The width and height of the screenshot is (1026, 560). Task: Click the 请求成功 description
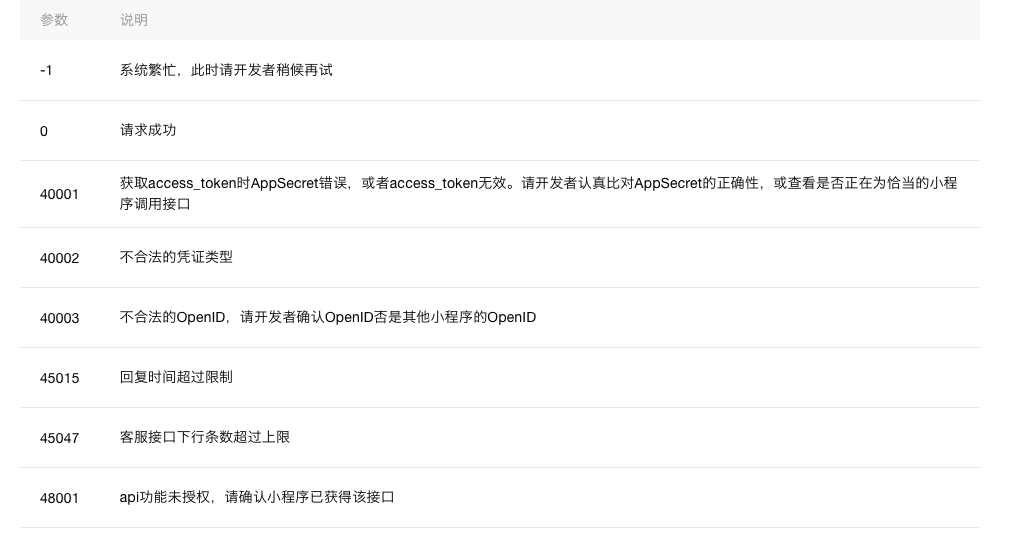[148, 130]
